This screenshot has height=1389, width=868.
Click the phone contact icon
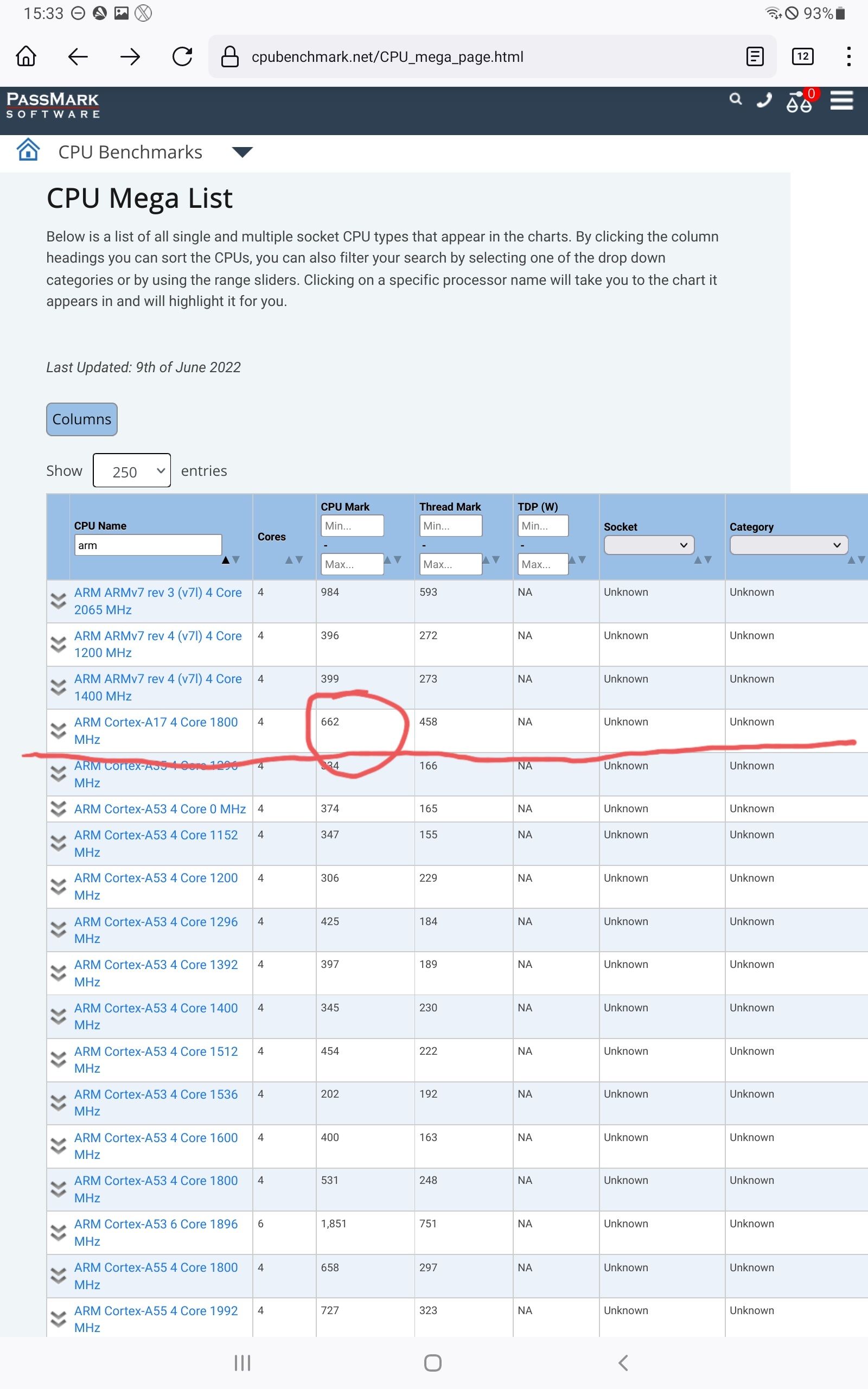pyautogui.click(x=764, y=100)
